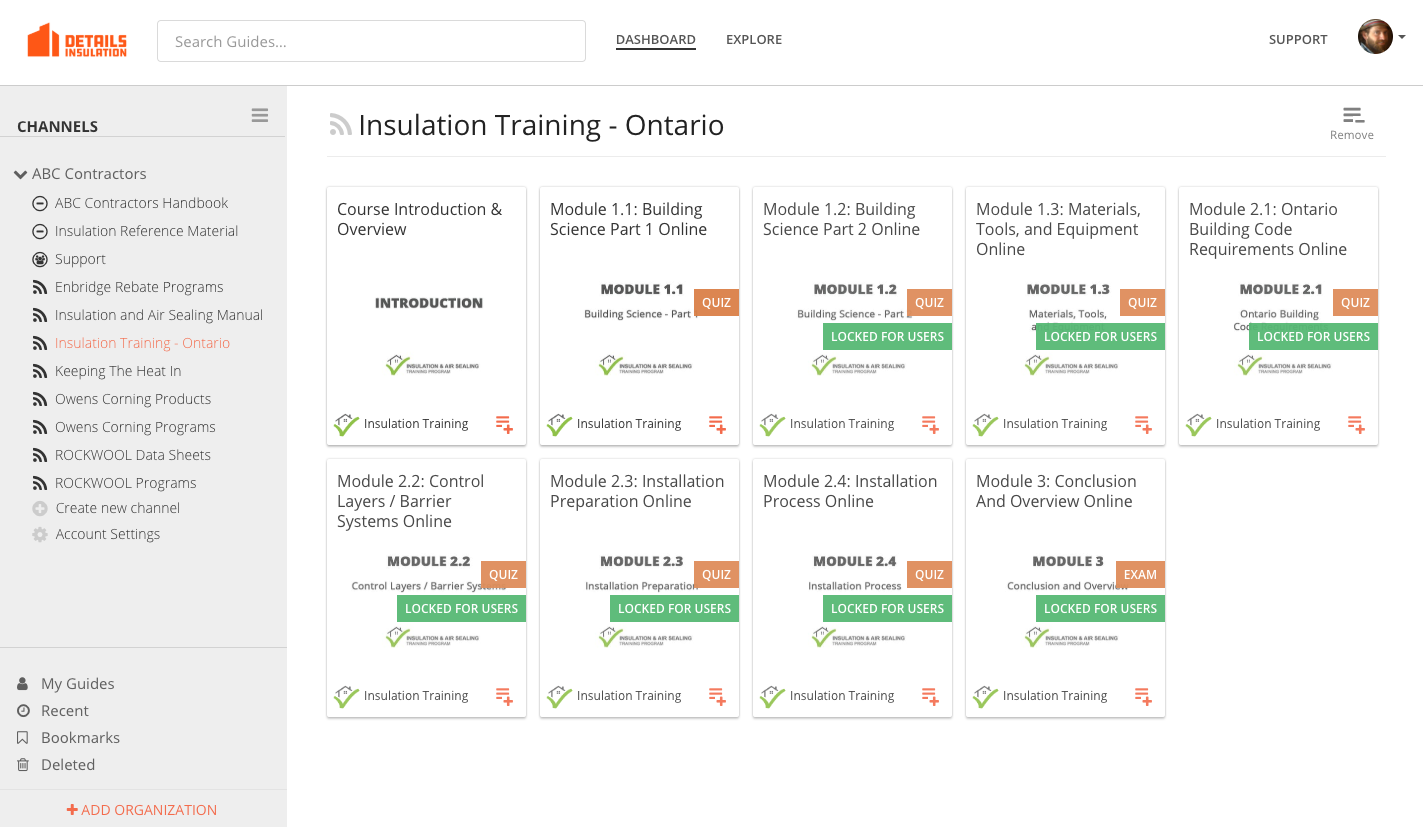Click the RSS icon beside channel title

[340, 125]
